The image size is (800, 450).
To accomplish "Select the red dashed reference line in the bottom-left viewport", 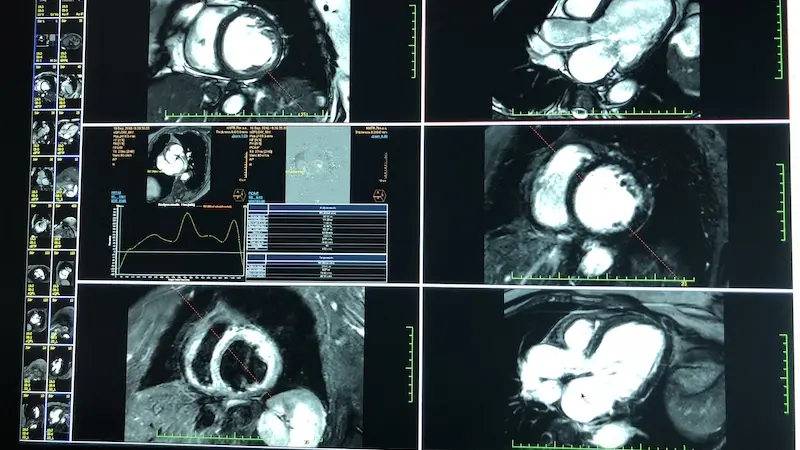I will pos(222,342).
